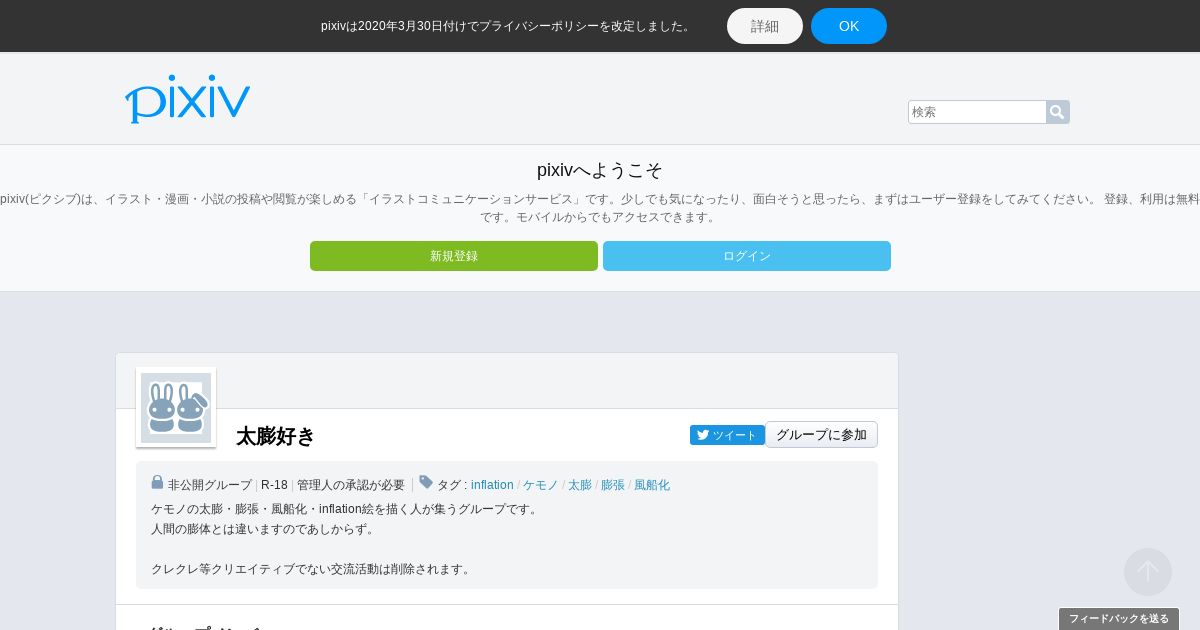Image resolution: width=1200 pixels, height=630 pixels.
Task: Open the ケモノ tag link
Action: [x=541, y=485]
